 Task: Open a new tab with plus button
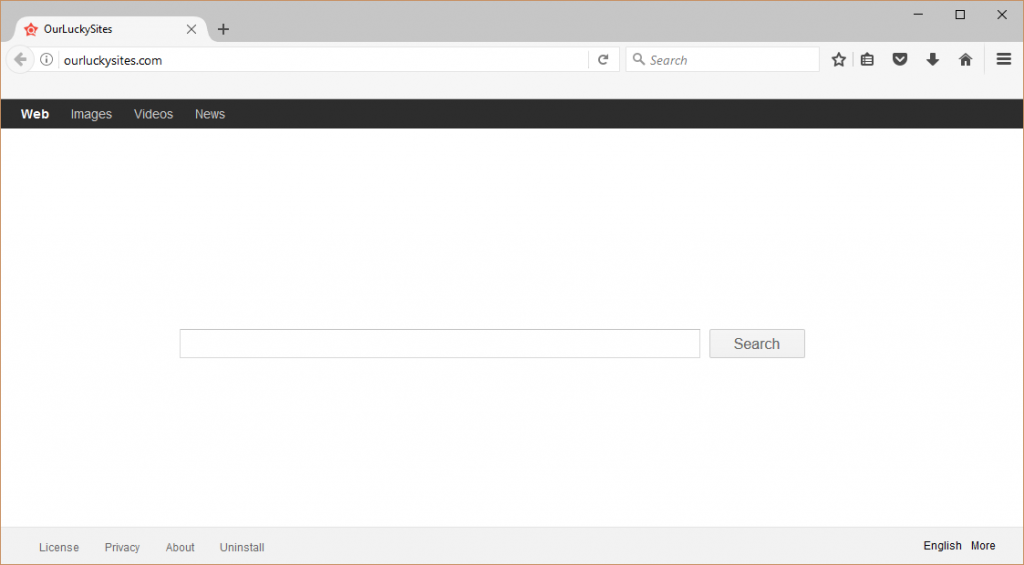pos(223,29)
